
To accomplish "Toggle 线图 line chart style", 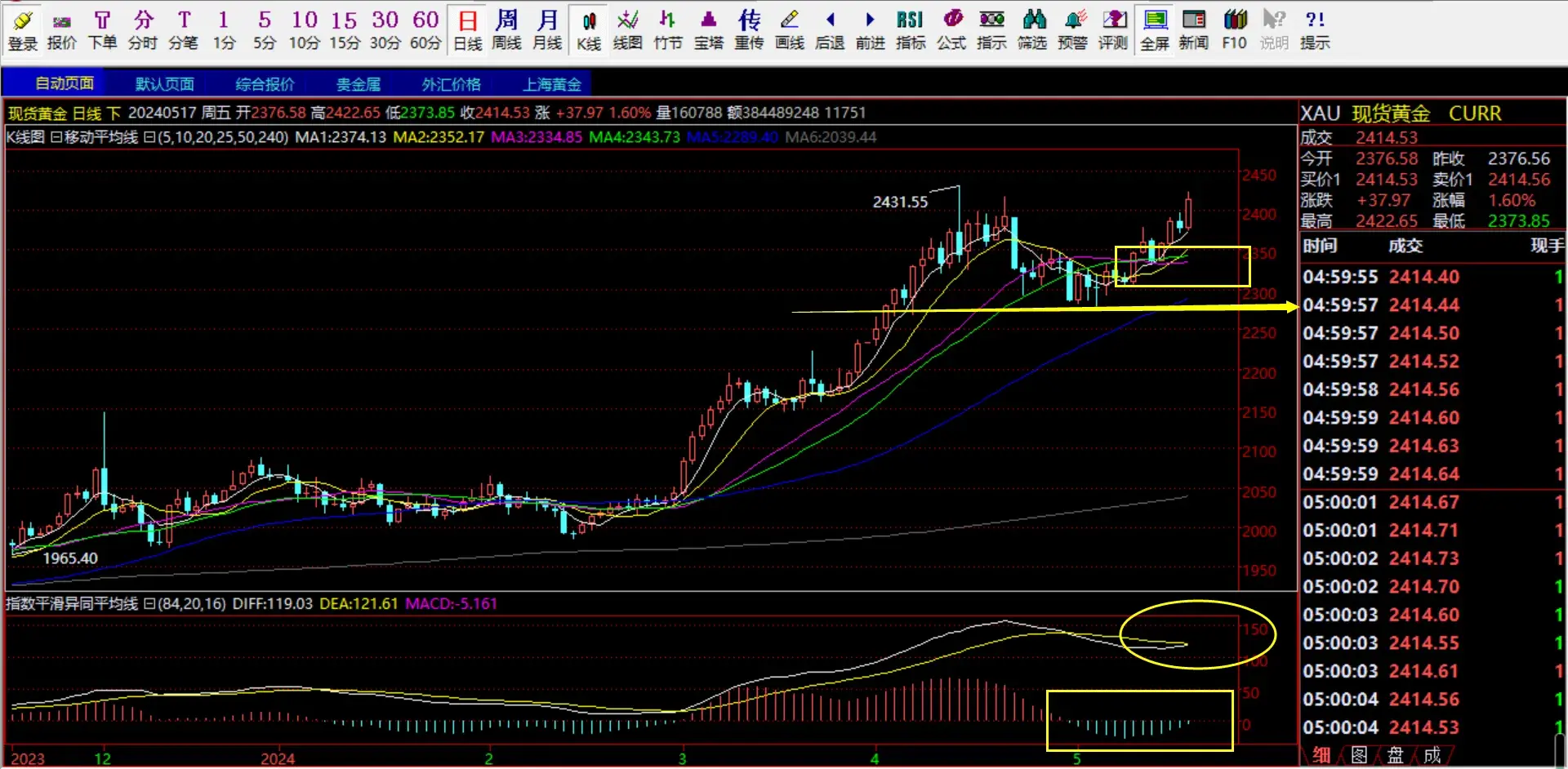I will point(627,29).
